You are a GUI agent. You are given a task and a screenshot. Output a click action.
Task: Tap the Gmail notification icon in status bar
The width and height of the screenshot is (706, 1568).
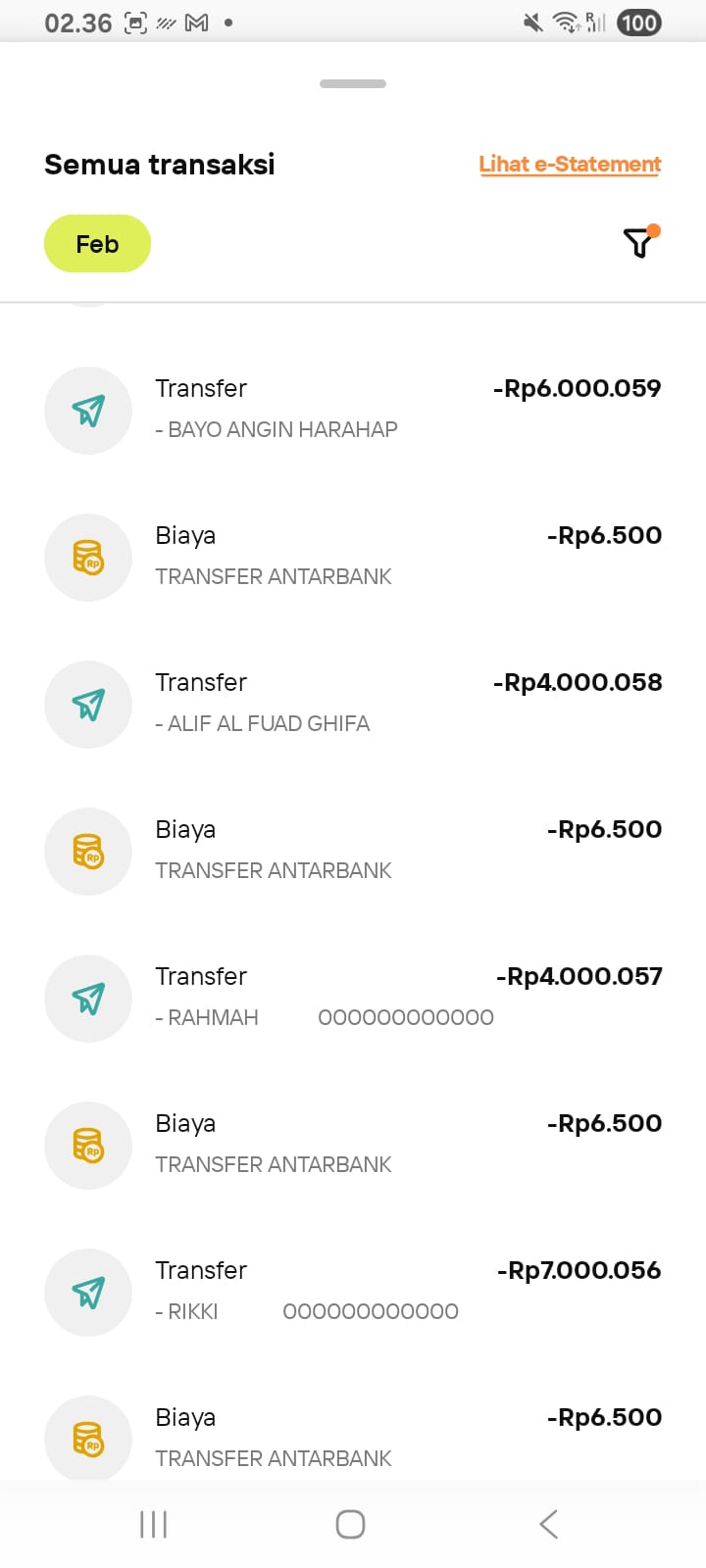coord(197,23)
